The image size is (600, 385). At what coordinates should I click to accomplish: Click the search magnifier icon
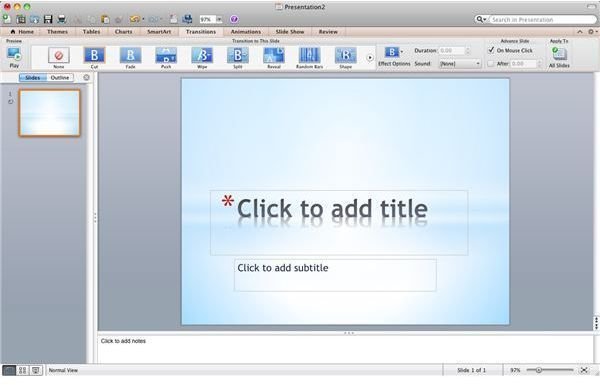480,19
